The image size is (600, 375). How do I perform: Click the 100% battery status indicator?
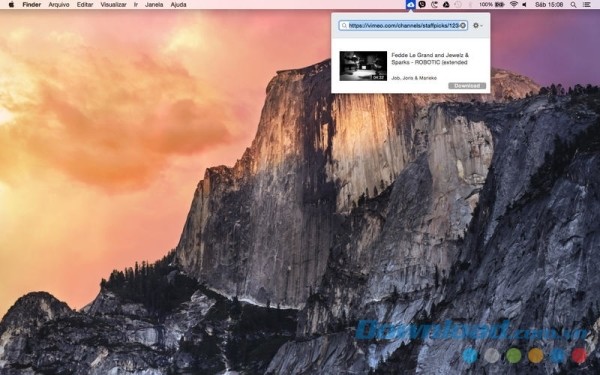pyautogui.click(x=492, y=5)
